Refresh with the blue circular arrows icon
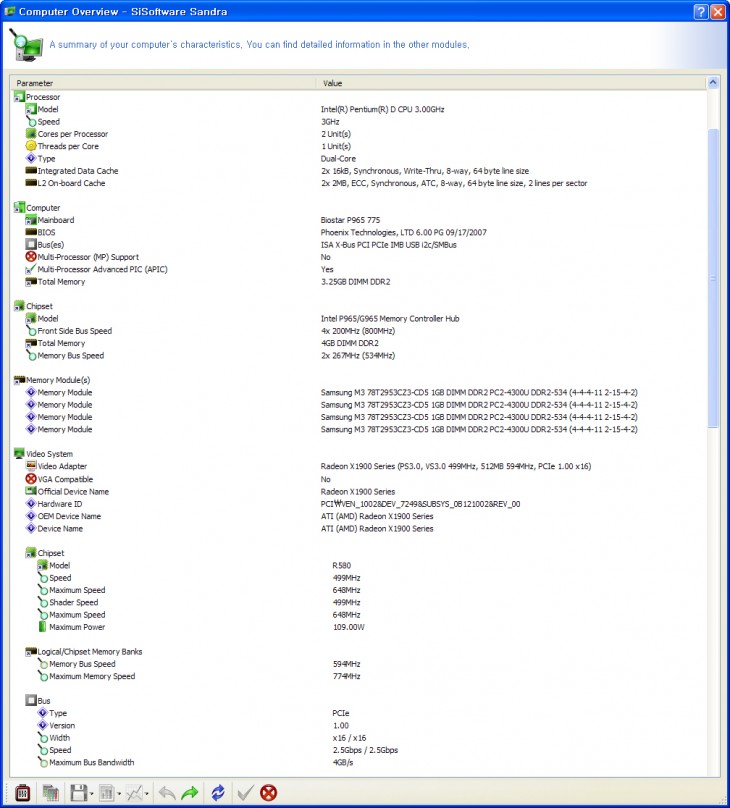The height and width of the screenshot is (808, 730). (x=217, y=793)
